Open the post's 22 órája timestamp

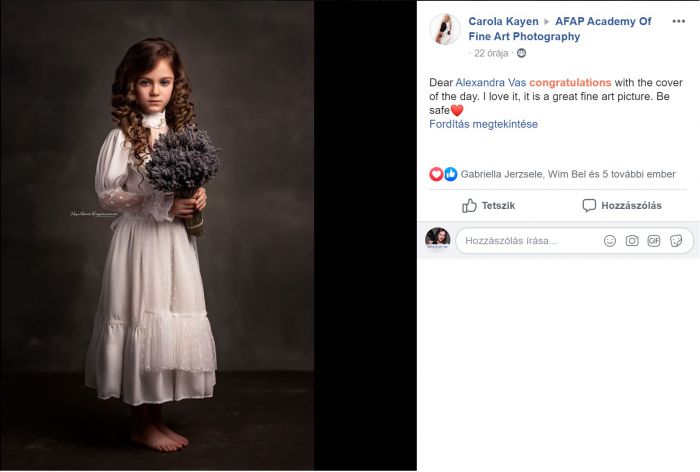[x=493, y=53]
